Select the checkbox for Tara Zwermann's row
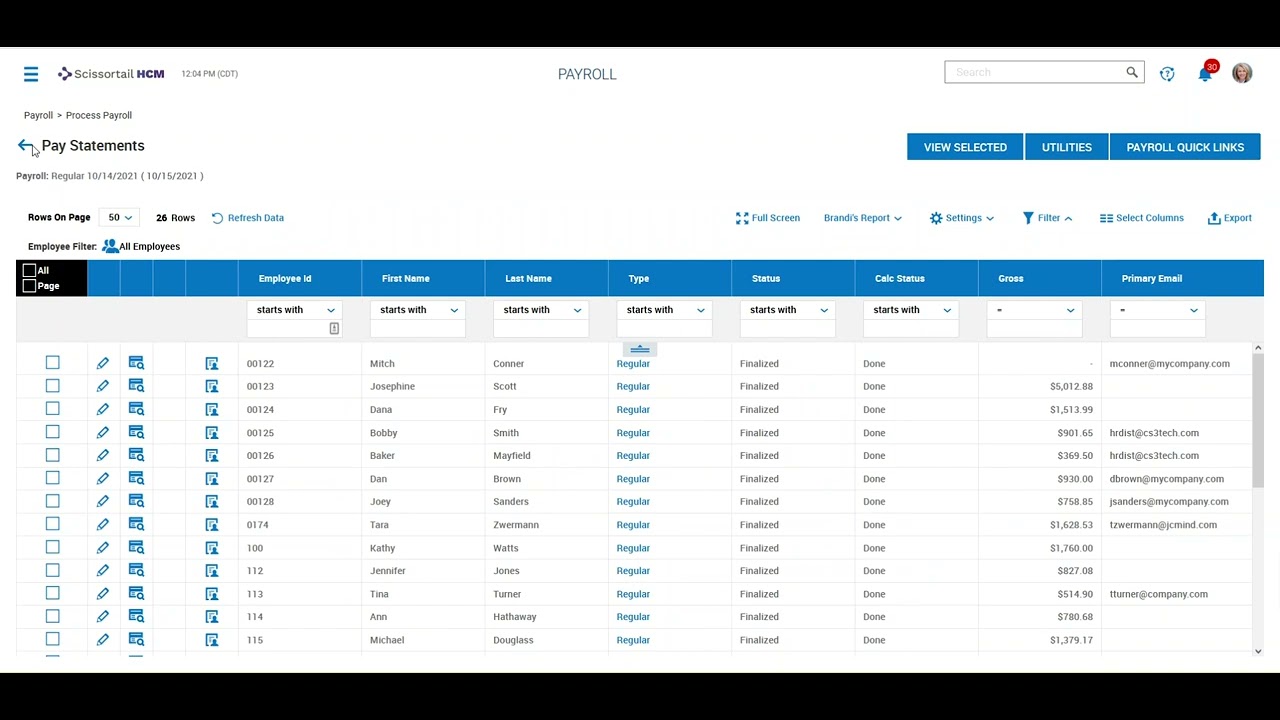The height and width of the screenshot is (720, 1280). point(52,524)
